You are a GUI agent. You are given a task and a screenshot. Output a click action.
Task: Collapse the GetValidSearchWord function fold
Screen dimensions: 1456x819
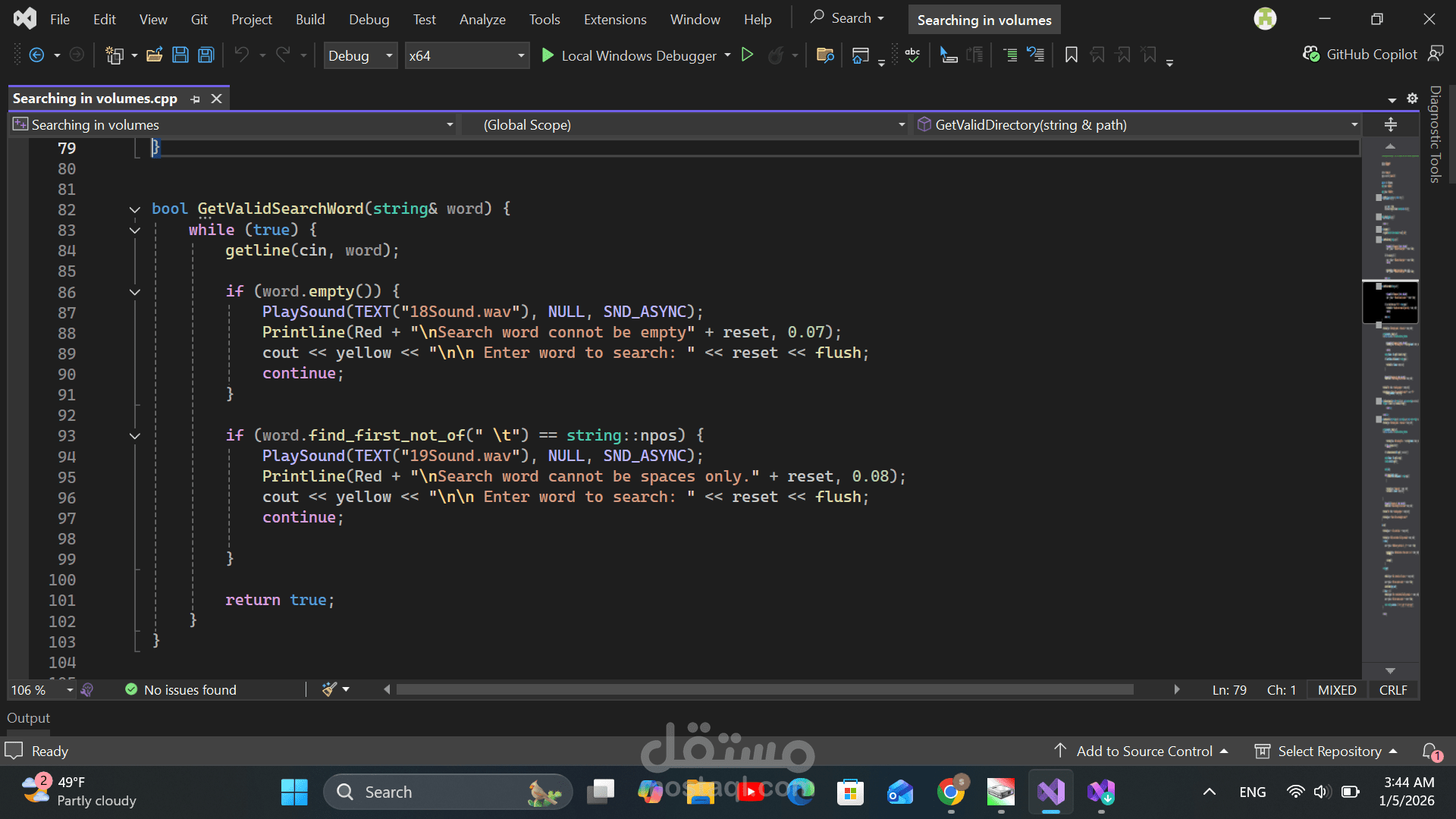tap(135, 210)
